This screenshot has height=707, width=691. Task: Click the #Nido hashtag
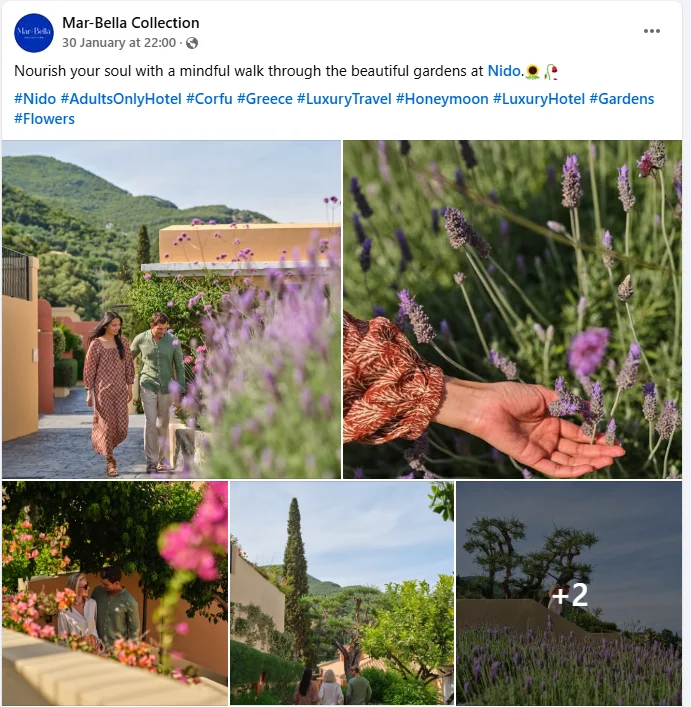tap(35, 99)
